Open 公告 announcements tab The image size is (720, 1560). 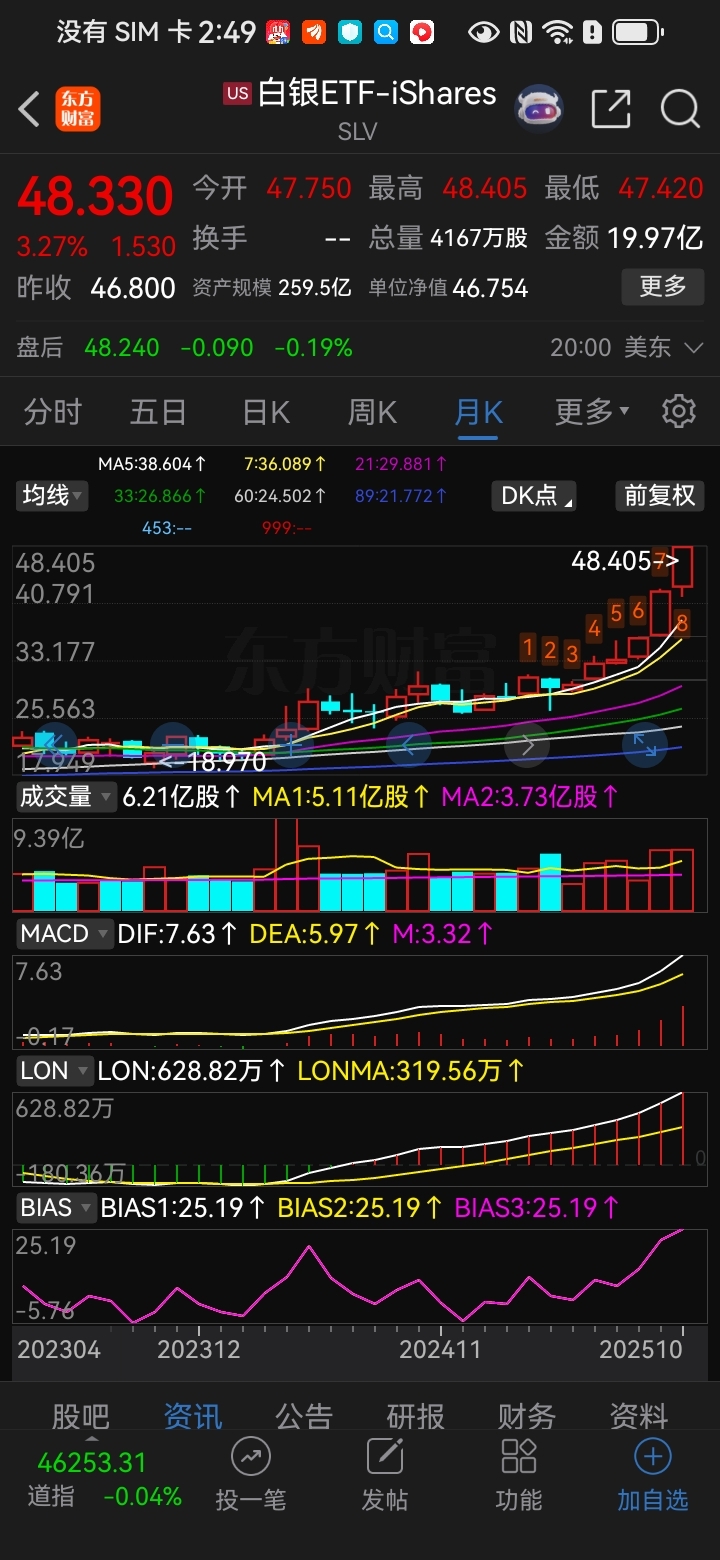click(303, 1415)
